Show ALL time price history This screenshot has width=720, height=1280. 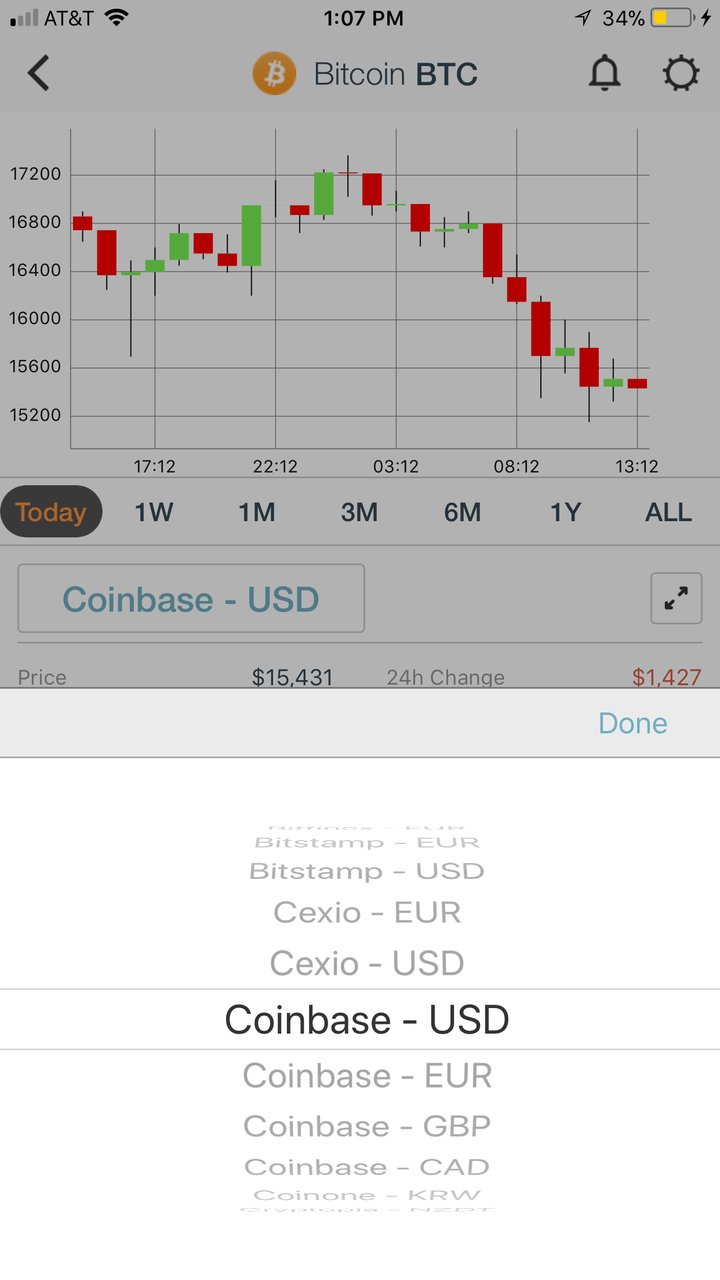pyautogui.click(x=668, y=512)
